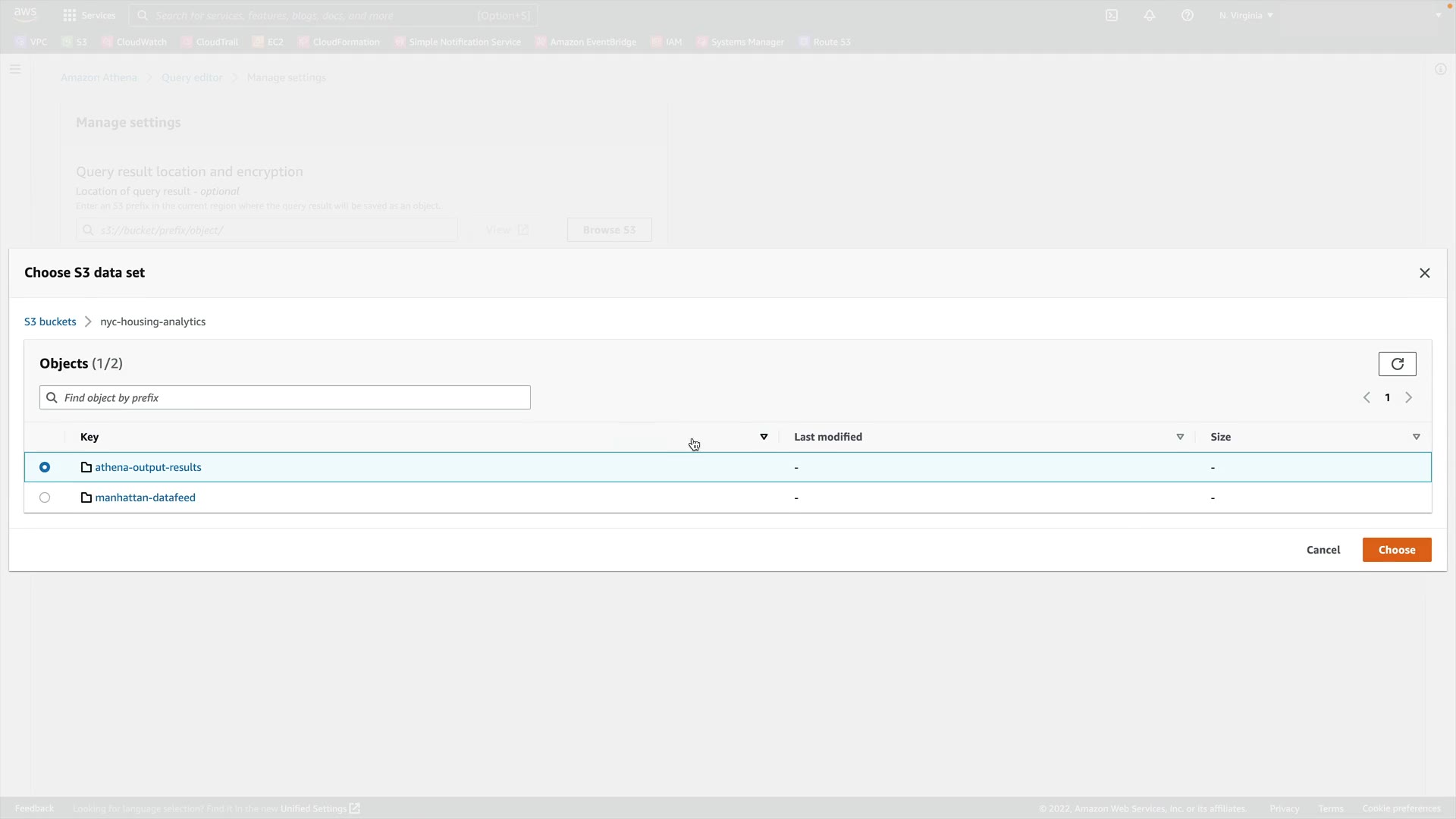Open the notifications bell icon

[1150, 15]
